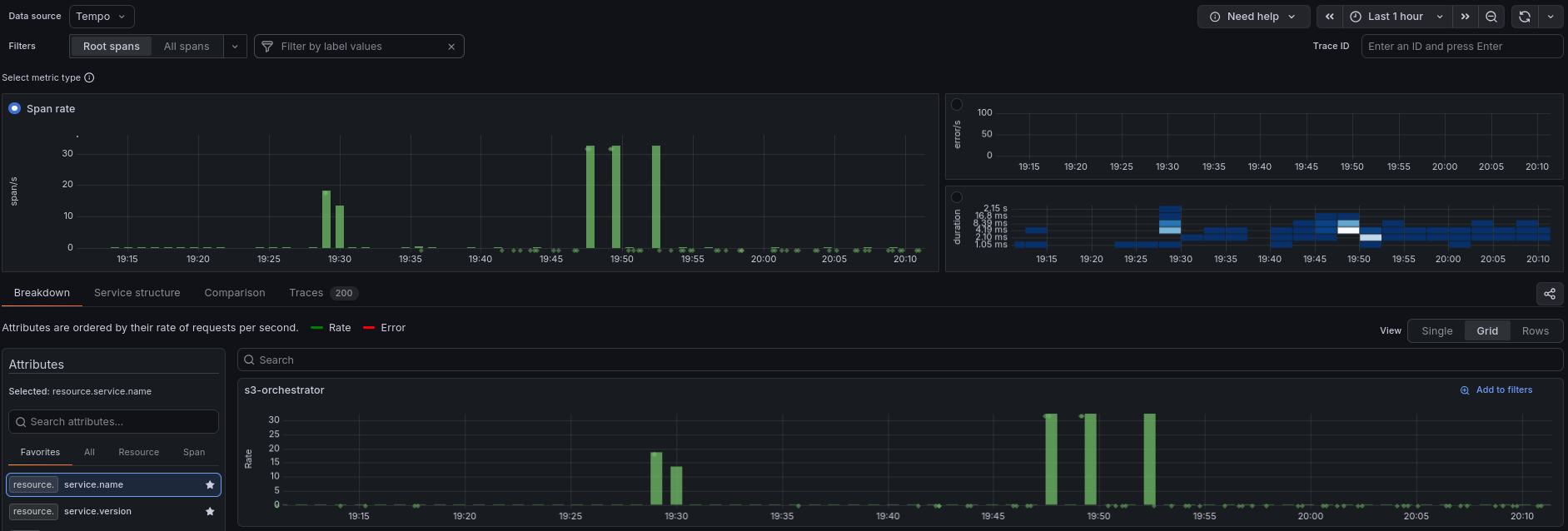Shift time range forward with double-right arrows

(1465, 17)
